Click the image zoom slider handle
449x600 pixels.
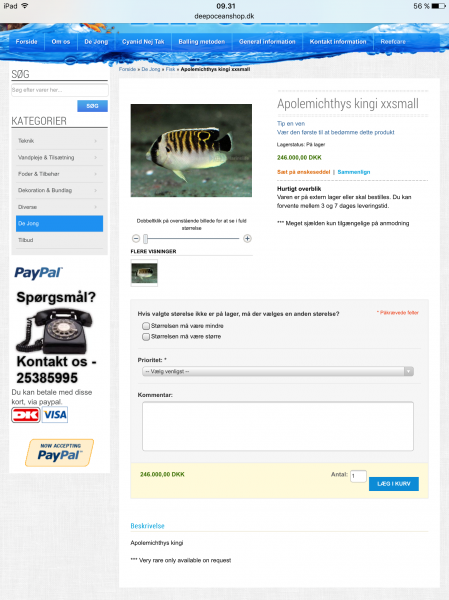point(145,239)
